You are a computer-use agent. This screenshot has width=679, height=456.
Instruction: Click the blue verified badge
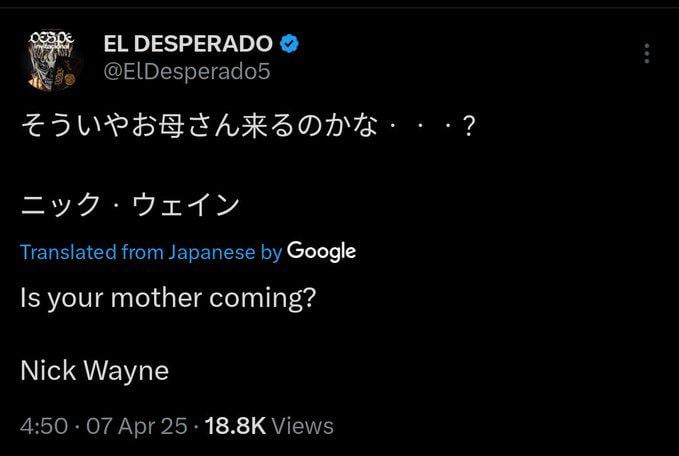(x=289, y=44)
